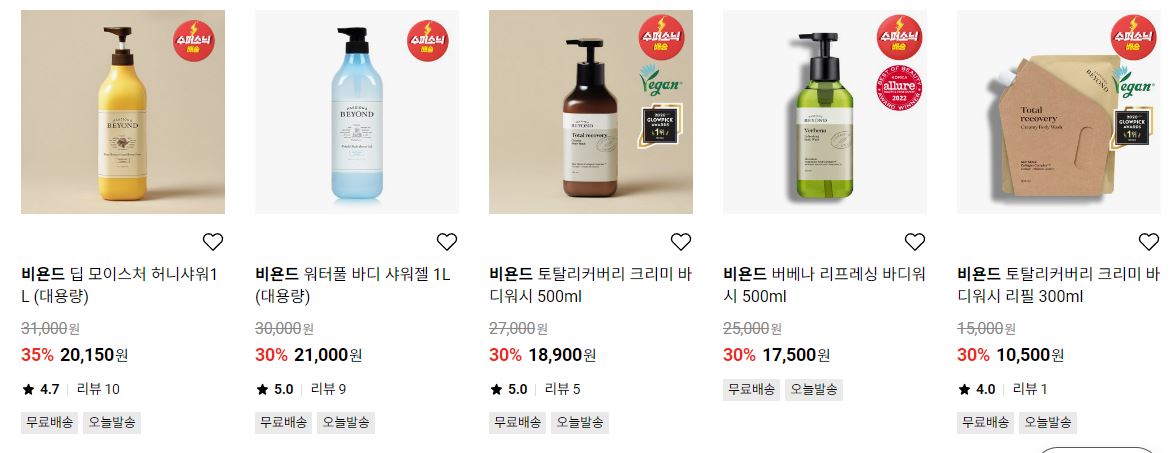Open the 비욘드 워터풀 바디 샤워젤 1L link

pyautogui.click(x=353, y=285)
